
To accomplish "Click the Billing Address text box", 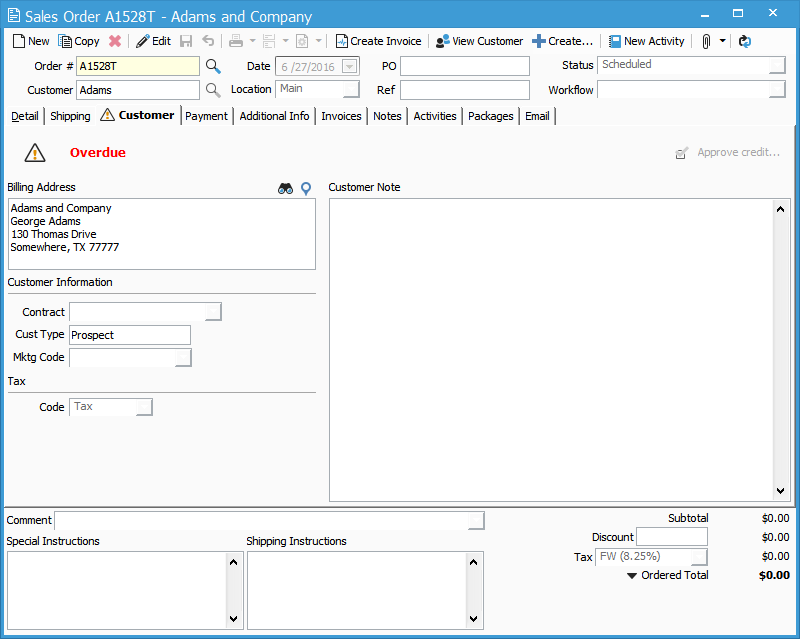I will pyautogui.click(x=162, y=234).
